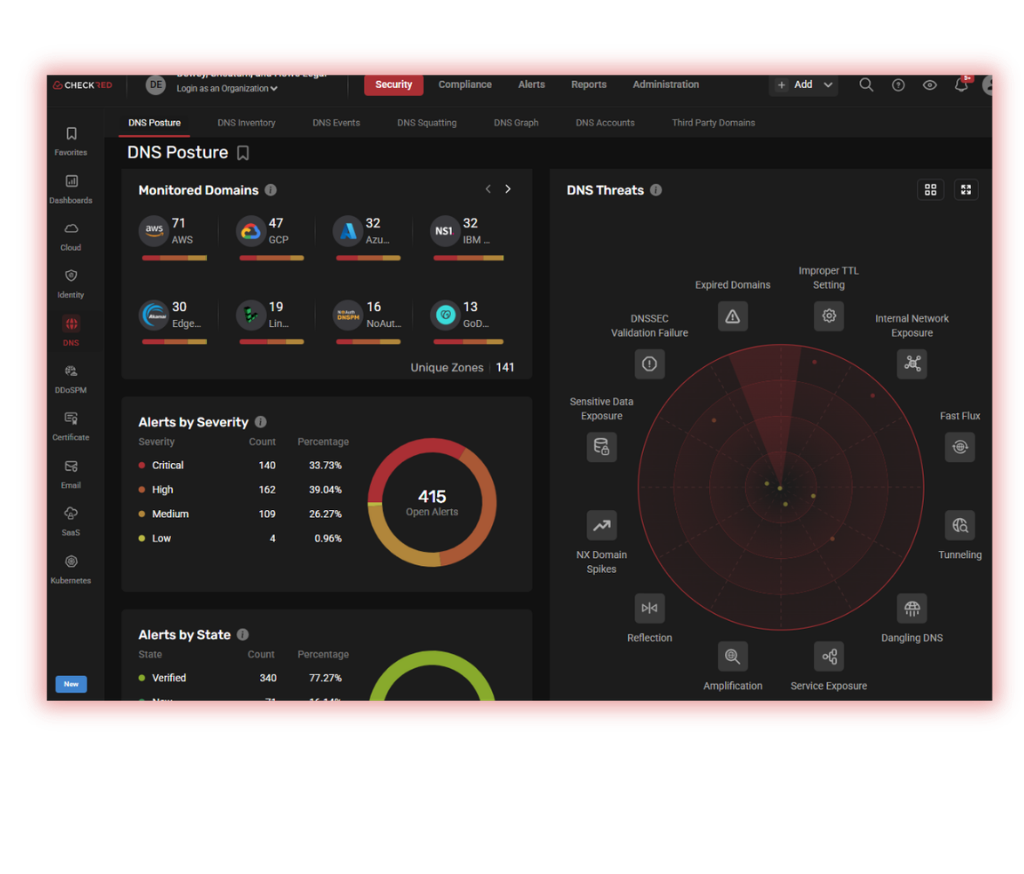Click the Reflection threat icon
The height and width of the screenshot is (874, 1024).
point(650,608)
